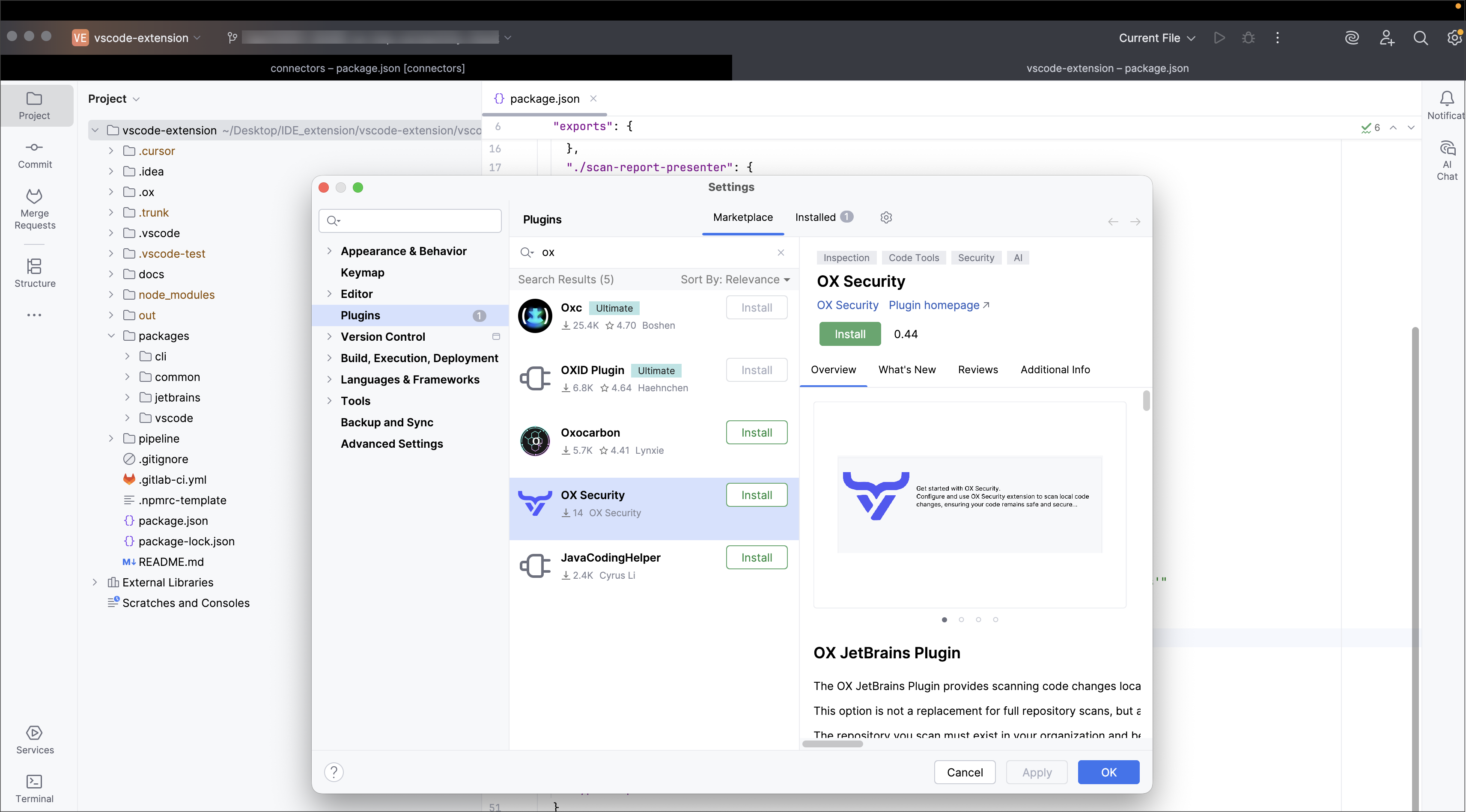
Task: Collapse the packages folder in project tree
Action: pos(111,336)
